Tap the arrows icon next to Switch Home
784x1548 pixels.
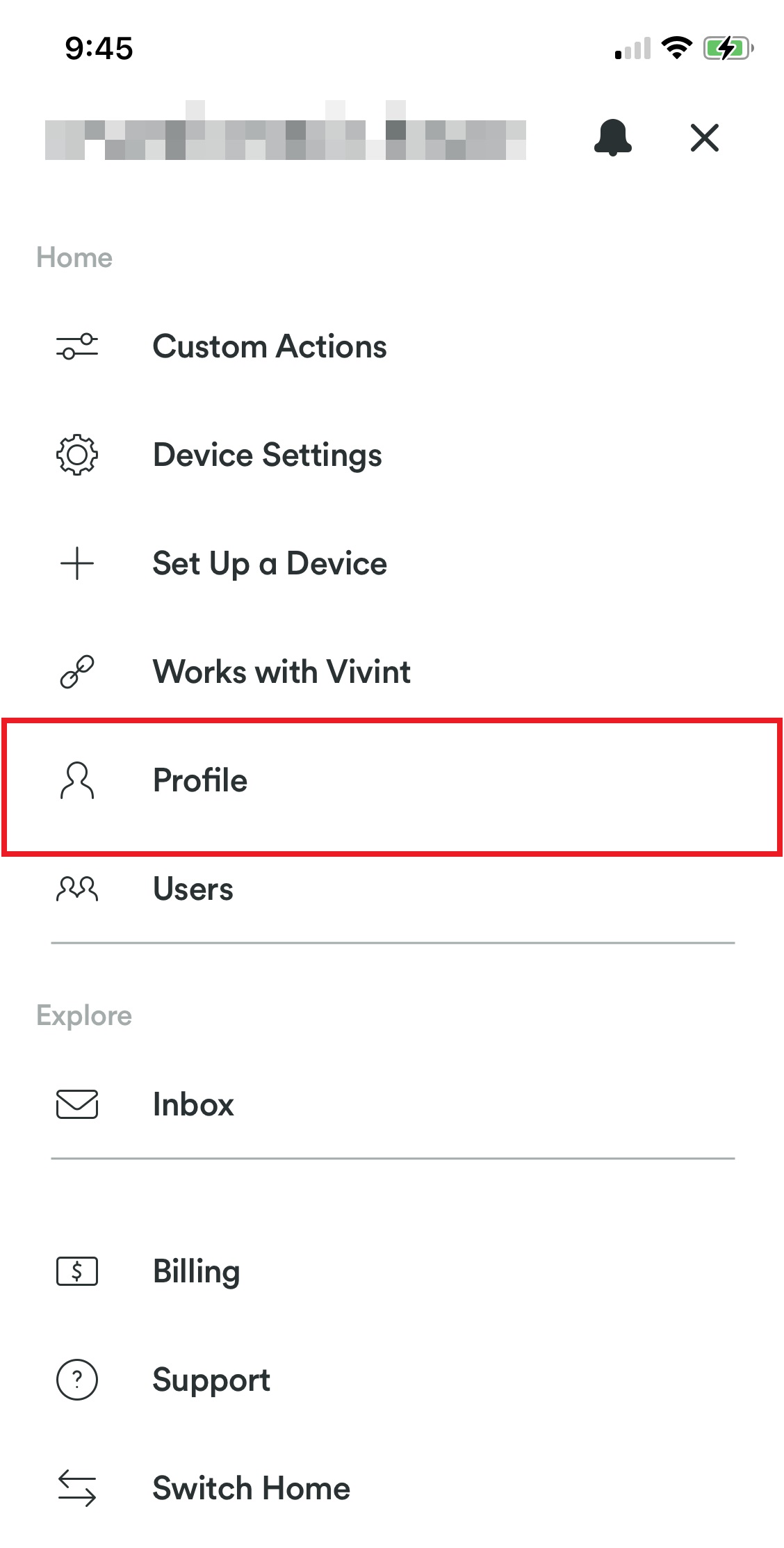76,1488
